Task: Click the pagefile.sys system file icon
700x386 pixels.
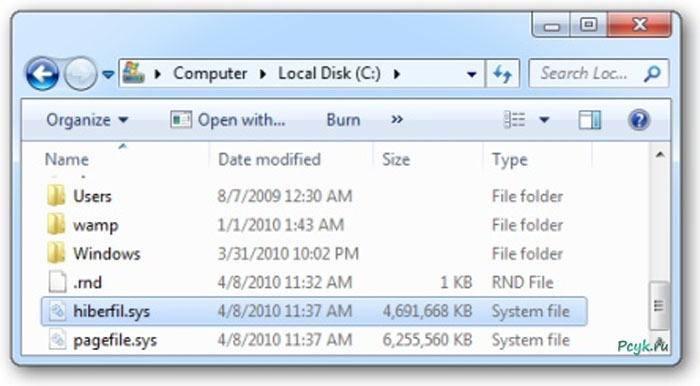Action: 58,339
